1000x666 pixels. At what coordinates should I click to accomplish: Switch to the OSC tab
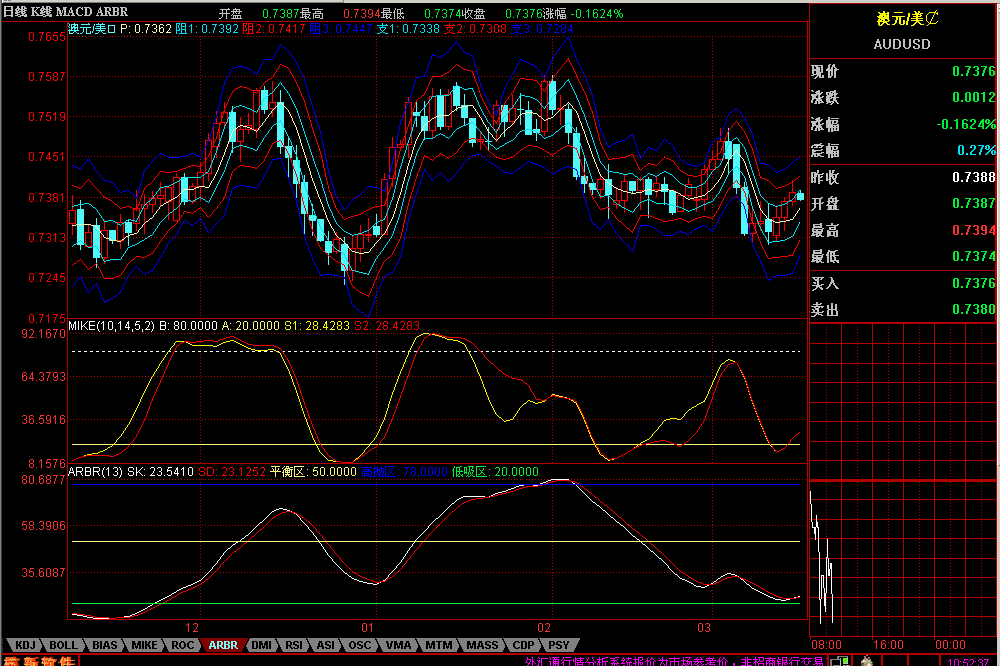point(360,645)
